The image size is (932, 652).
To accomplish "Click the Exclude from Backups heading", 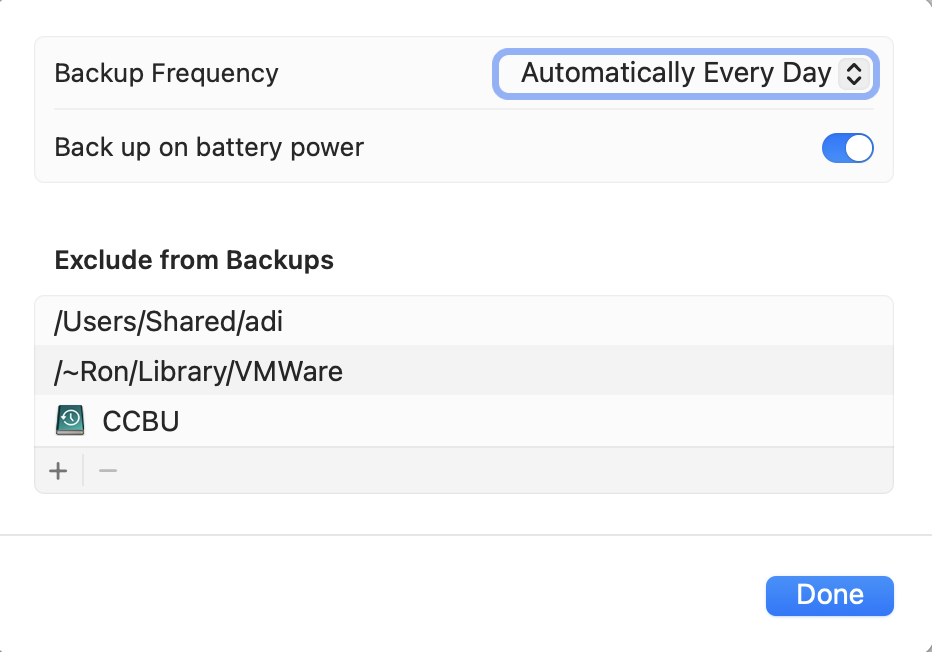I will click(194, 260).
